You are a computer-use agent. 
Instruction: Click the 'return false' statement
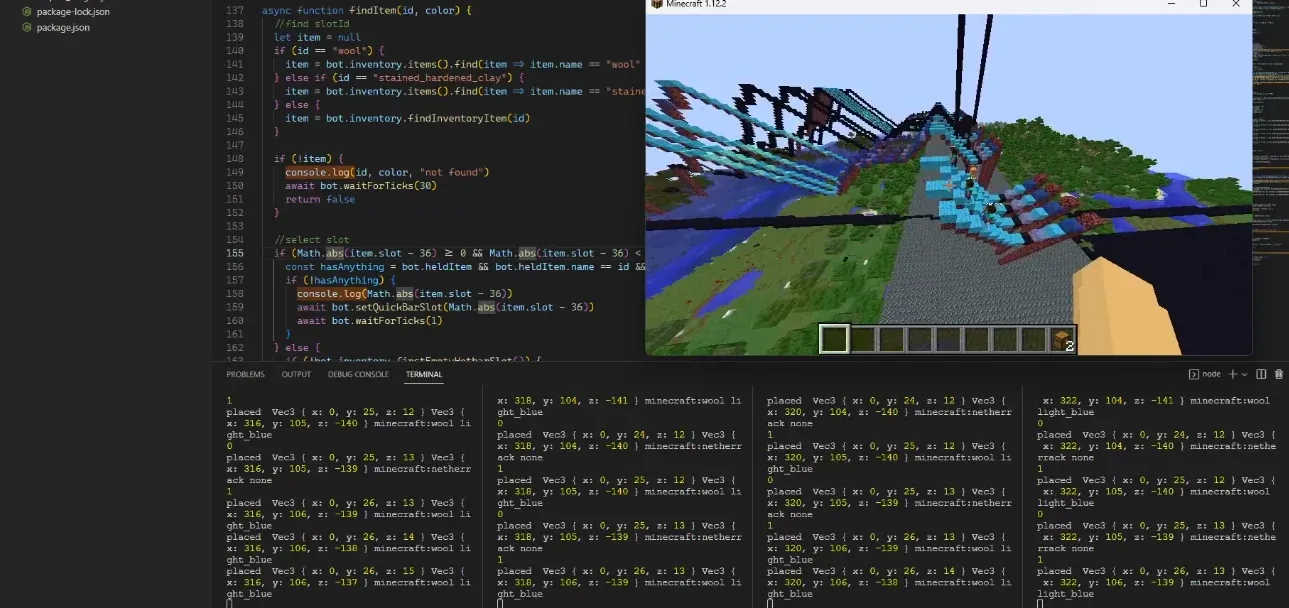point(320,199)
